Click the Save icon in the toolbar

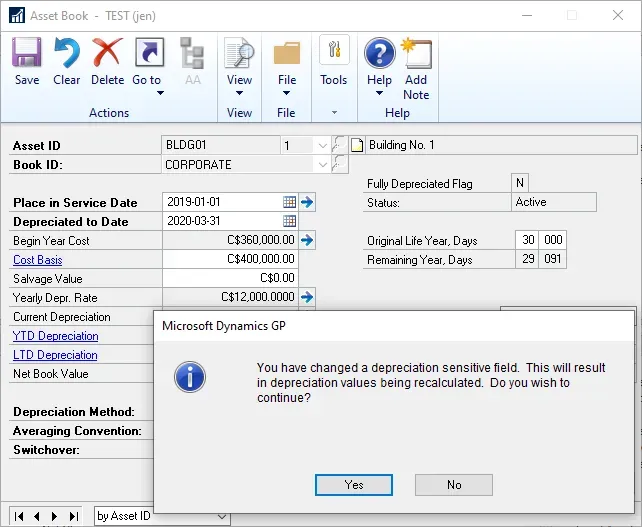coord(27,60)
